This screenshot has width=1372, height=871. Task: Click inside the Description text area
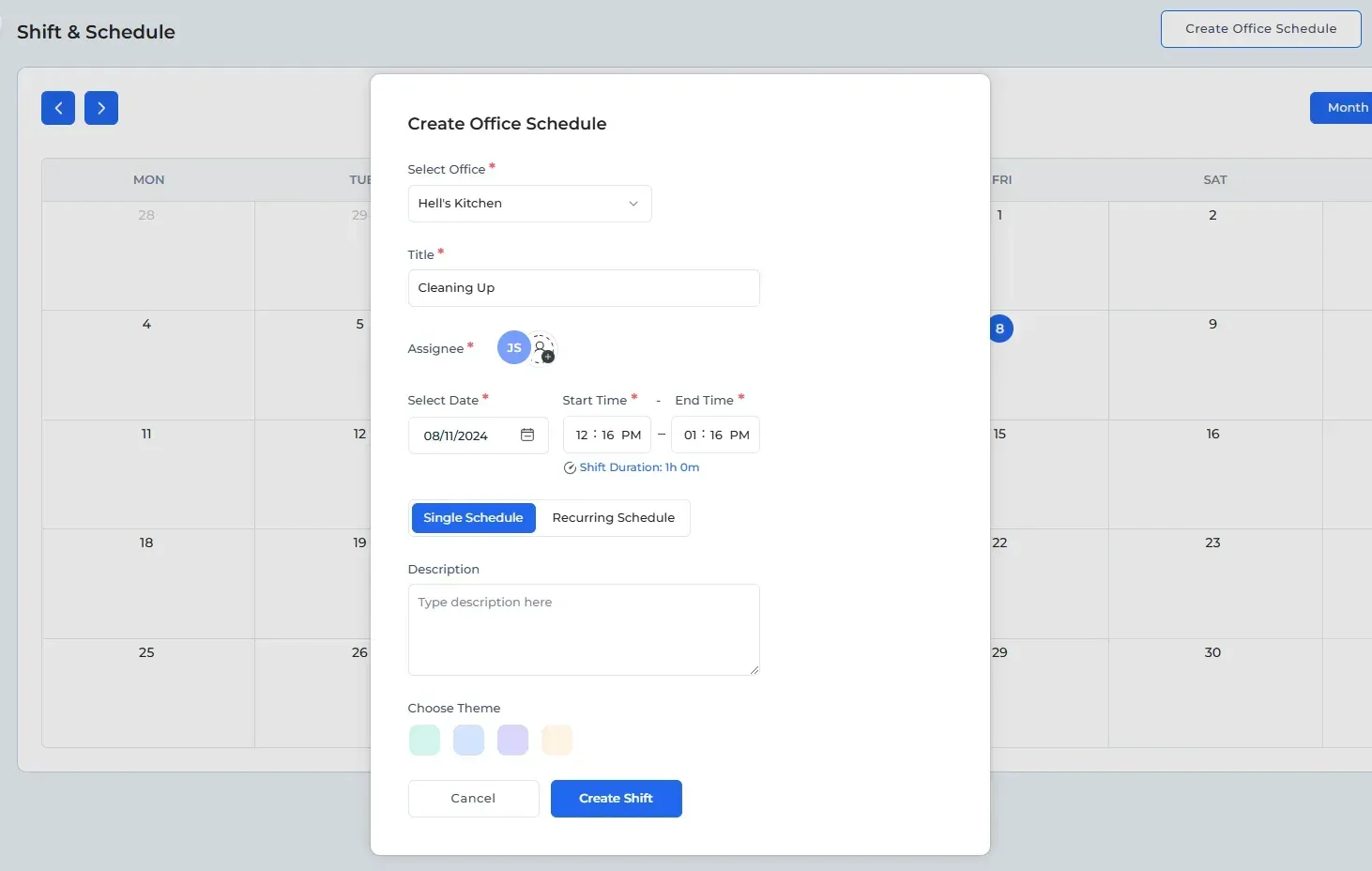coord(583,629)
